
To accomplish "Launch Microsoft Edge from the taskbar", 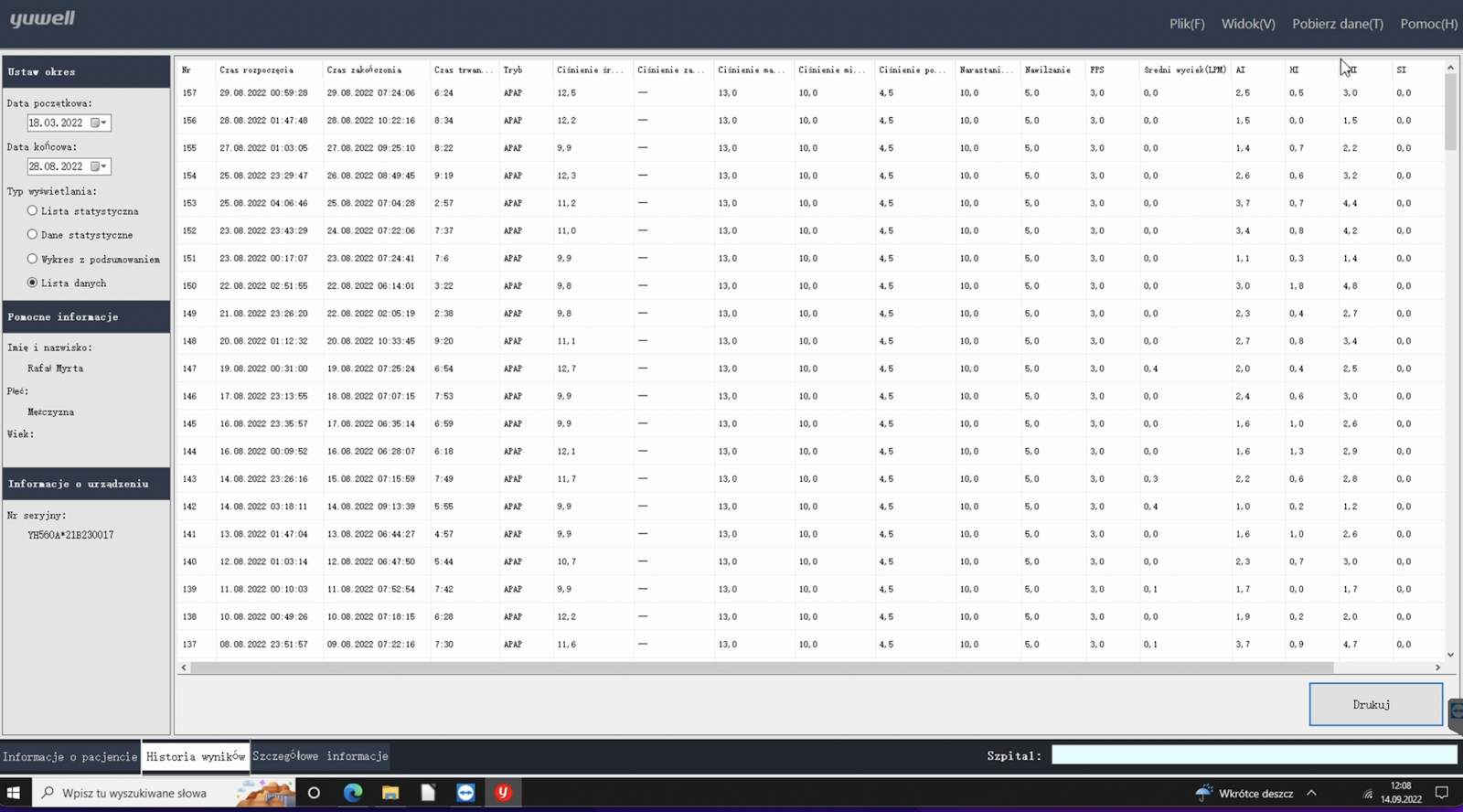I will (x=353, y=793).
